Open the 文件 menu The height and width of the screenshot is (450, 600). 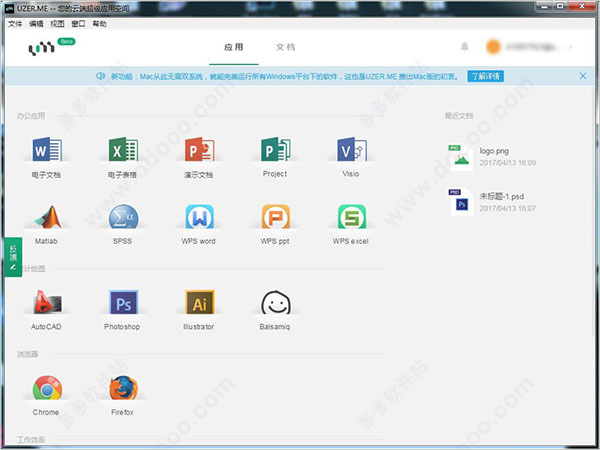pos(15,24)
